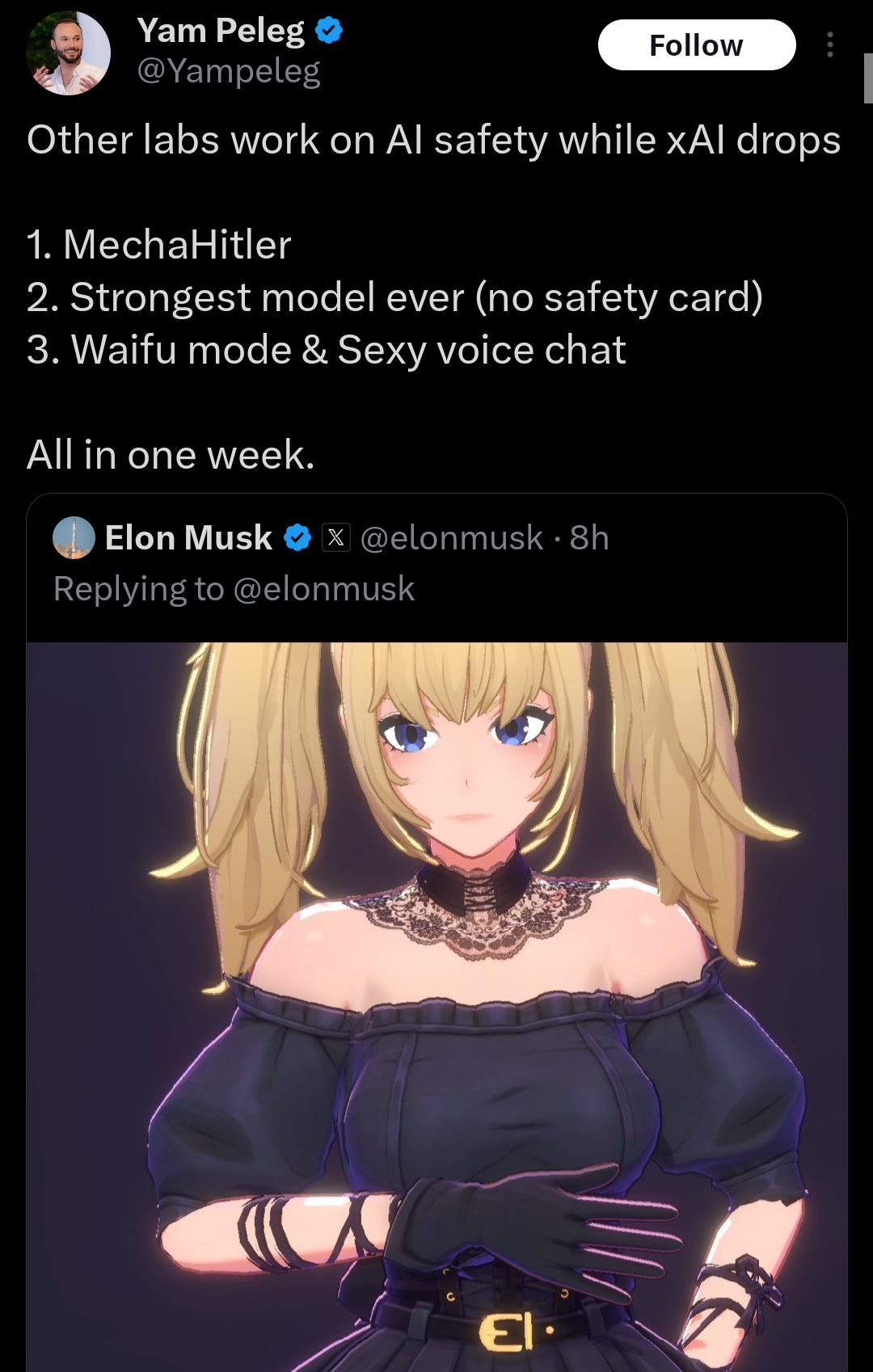This screenshot has width=873, height=1372.
Task: Click @elonmusk in the Replying to line
Action: (x=323, y=589)
